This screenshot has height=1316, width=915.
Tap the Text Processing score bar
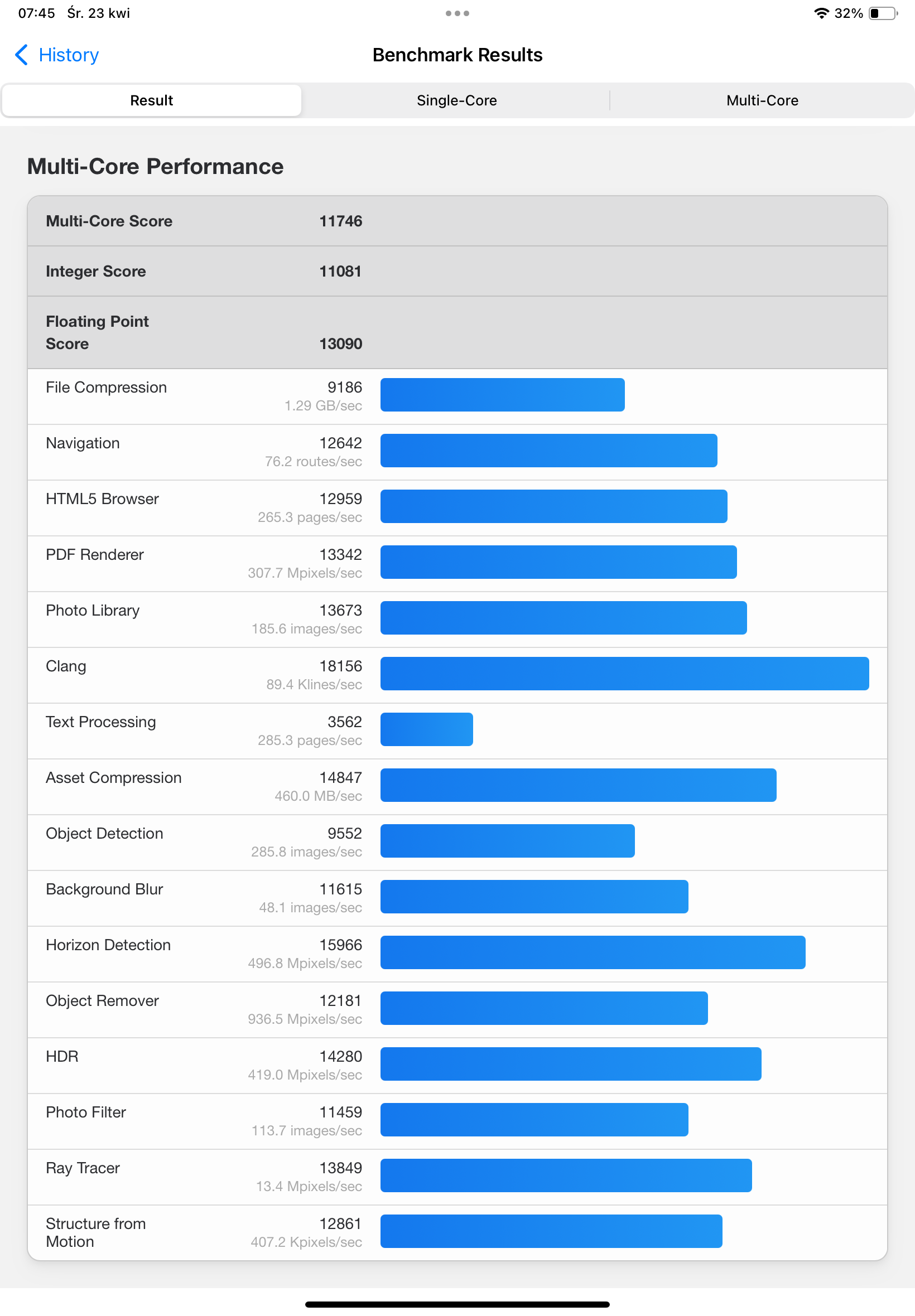coord(427,729)
